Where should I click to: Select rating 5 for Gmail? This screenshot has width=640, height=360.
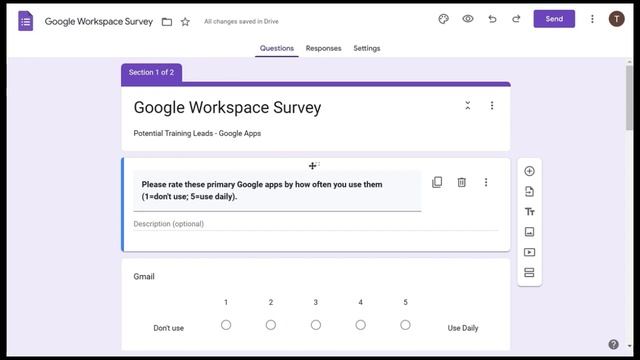pos(405,325)
